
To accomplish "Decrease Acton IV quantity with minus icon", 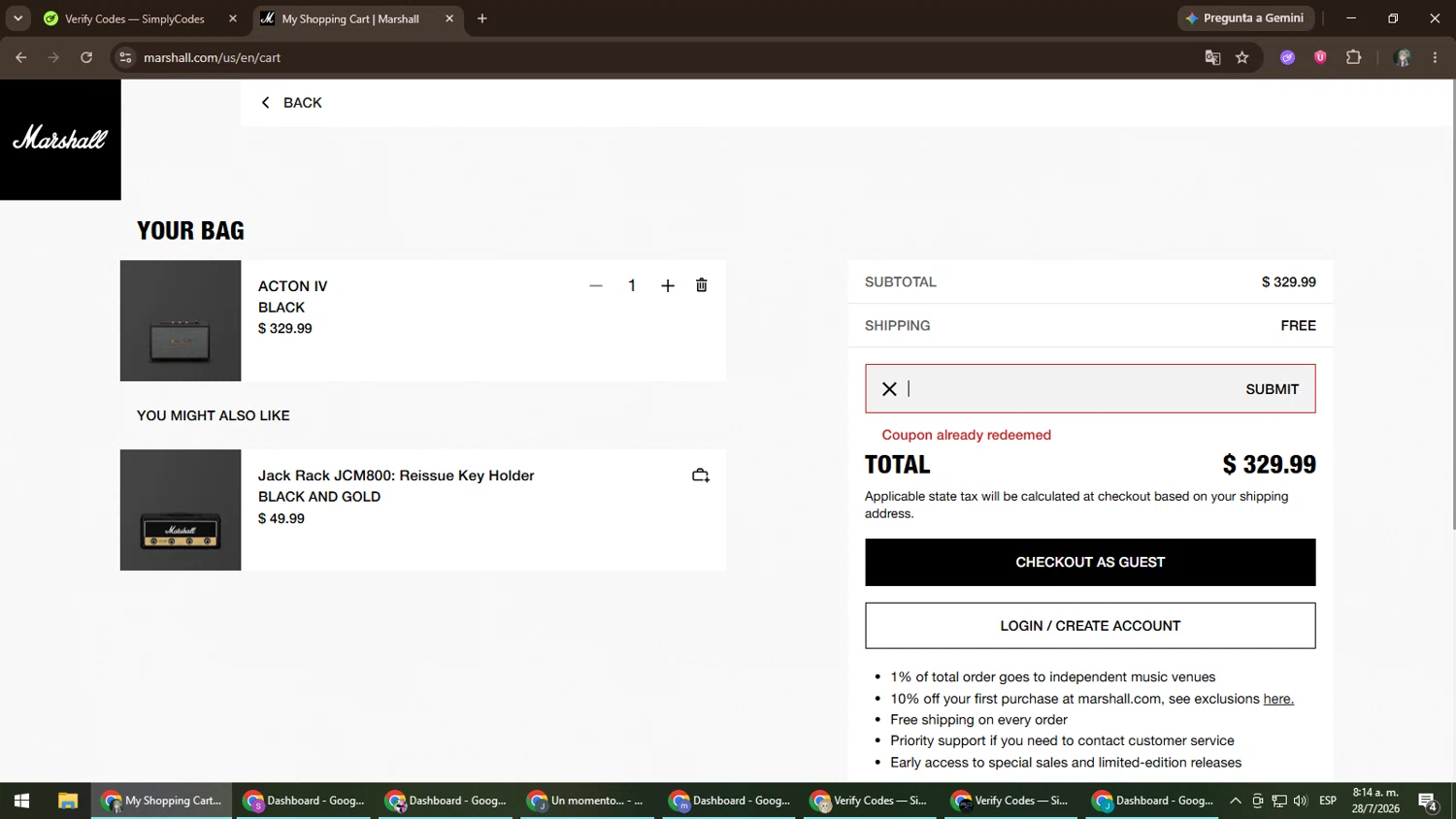I will [x=596, y=285].
